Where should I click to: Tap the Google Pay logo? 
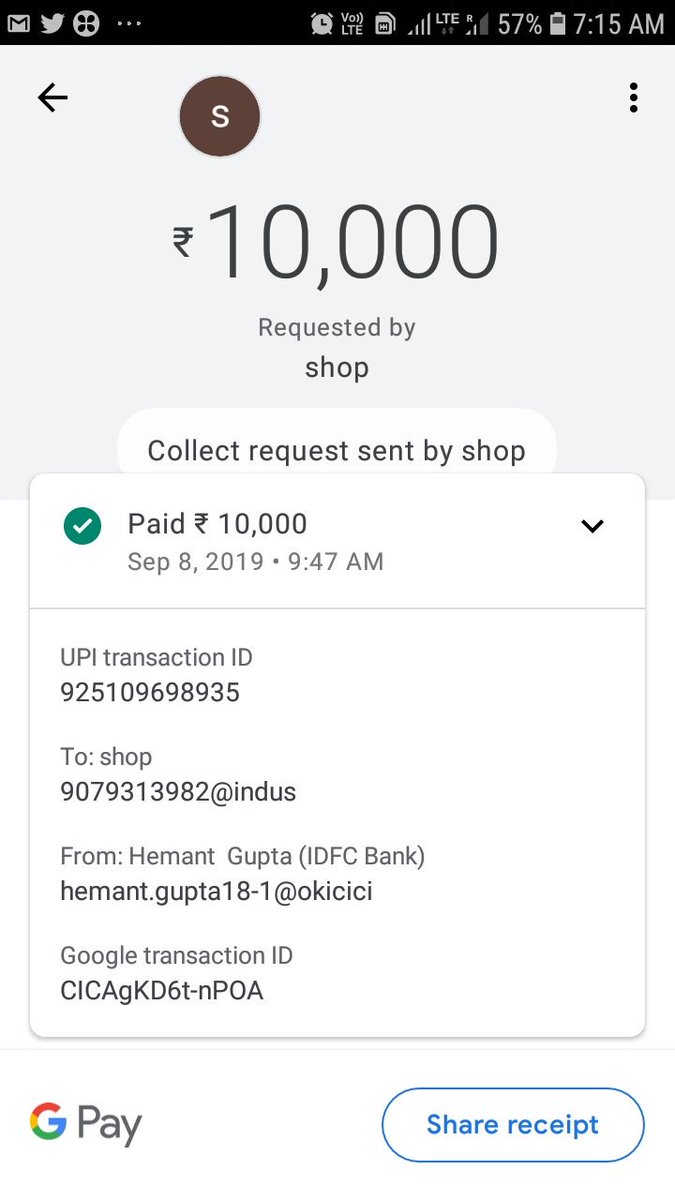86,1124
